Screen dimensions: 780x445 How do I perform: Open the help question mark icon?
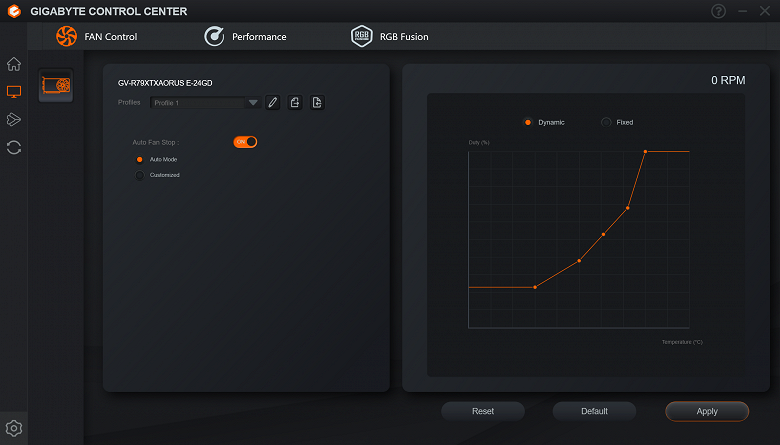point(718,11)
